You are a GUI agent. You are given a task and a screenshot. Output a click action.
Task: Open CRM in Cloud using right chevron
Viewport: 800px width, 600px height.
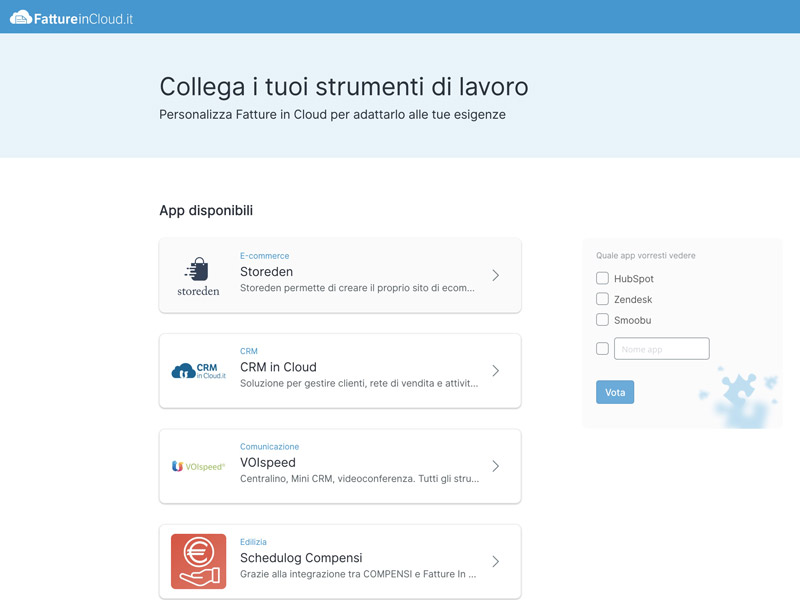(x=495, y=371)
